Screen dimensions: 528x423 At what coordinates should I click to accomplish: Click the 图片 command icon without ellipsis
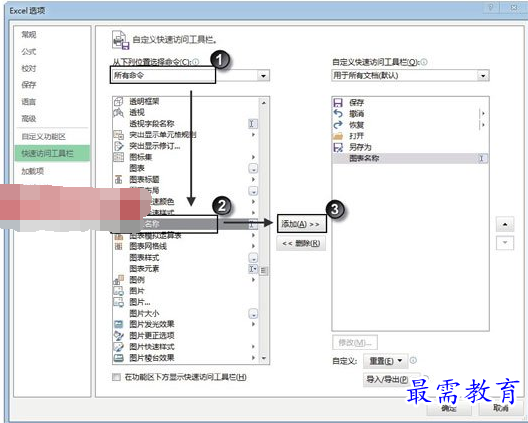point(118,291)
